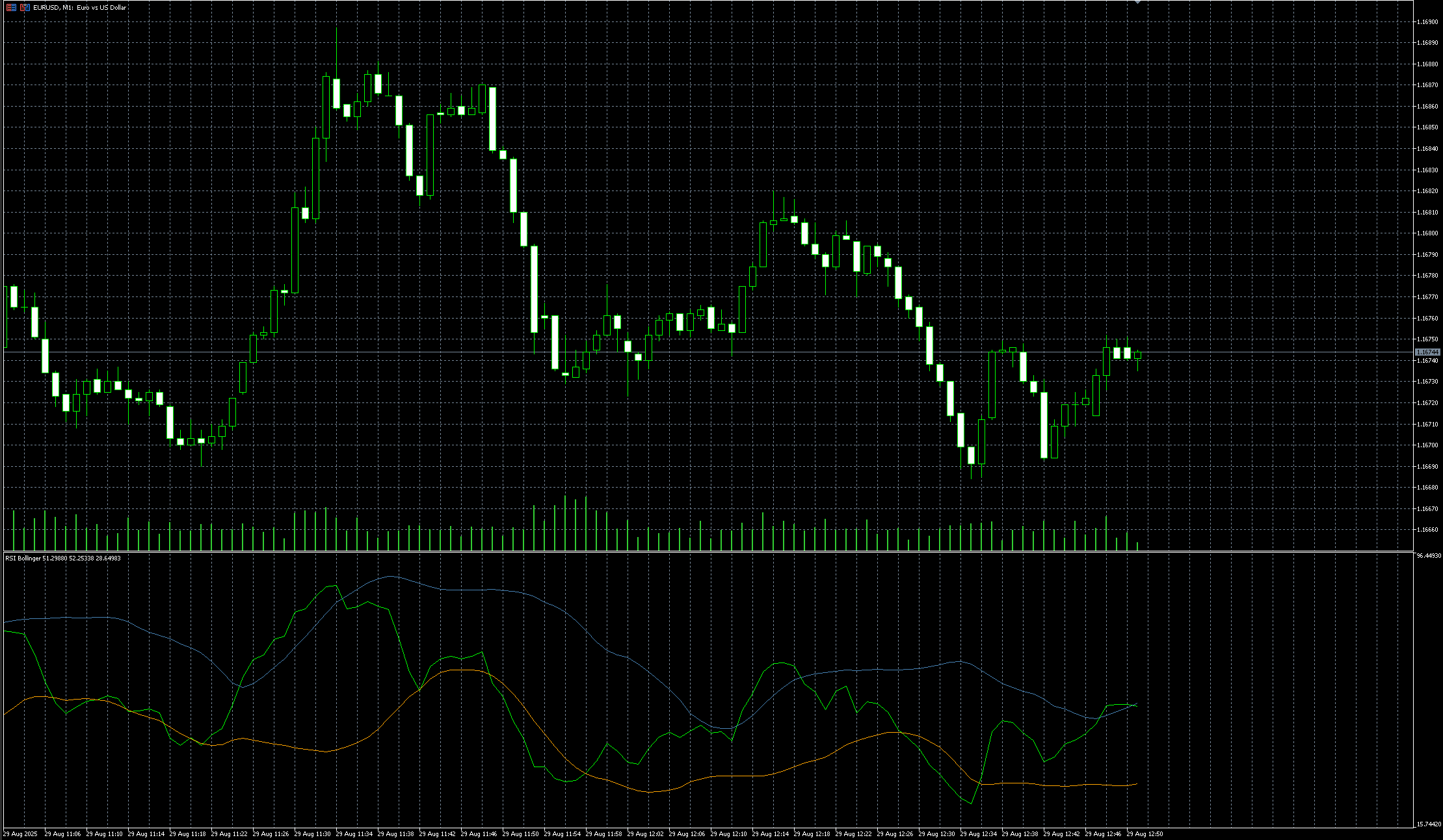The image size is (1443, 840).
Task: Click the 29 Aug 12:50 time label
Action: (x=1145, y=833)
